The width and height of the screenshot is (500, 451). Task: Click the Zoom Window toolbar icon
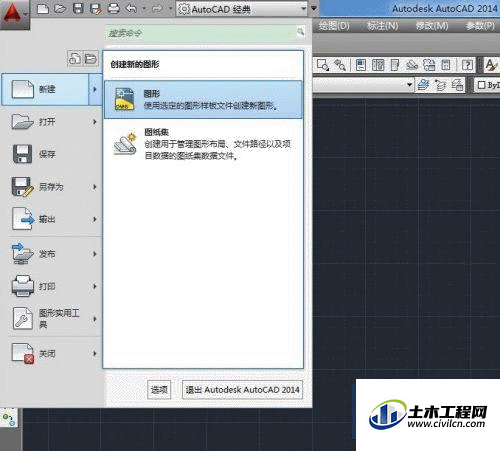coord(323,65)
